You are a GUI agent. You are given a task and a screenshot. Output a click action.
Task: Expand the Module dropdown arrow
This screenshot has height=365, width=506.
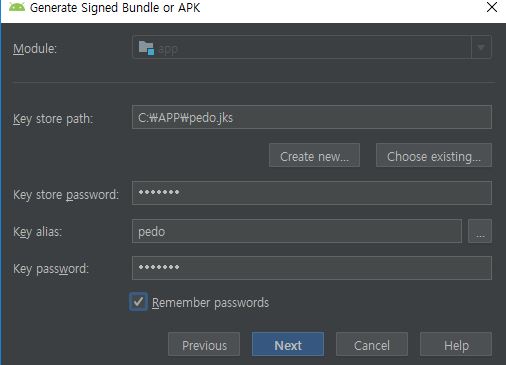pos(481,47)
